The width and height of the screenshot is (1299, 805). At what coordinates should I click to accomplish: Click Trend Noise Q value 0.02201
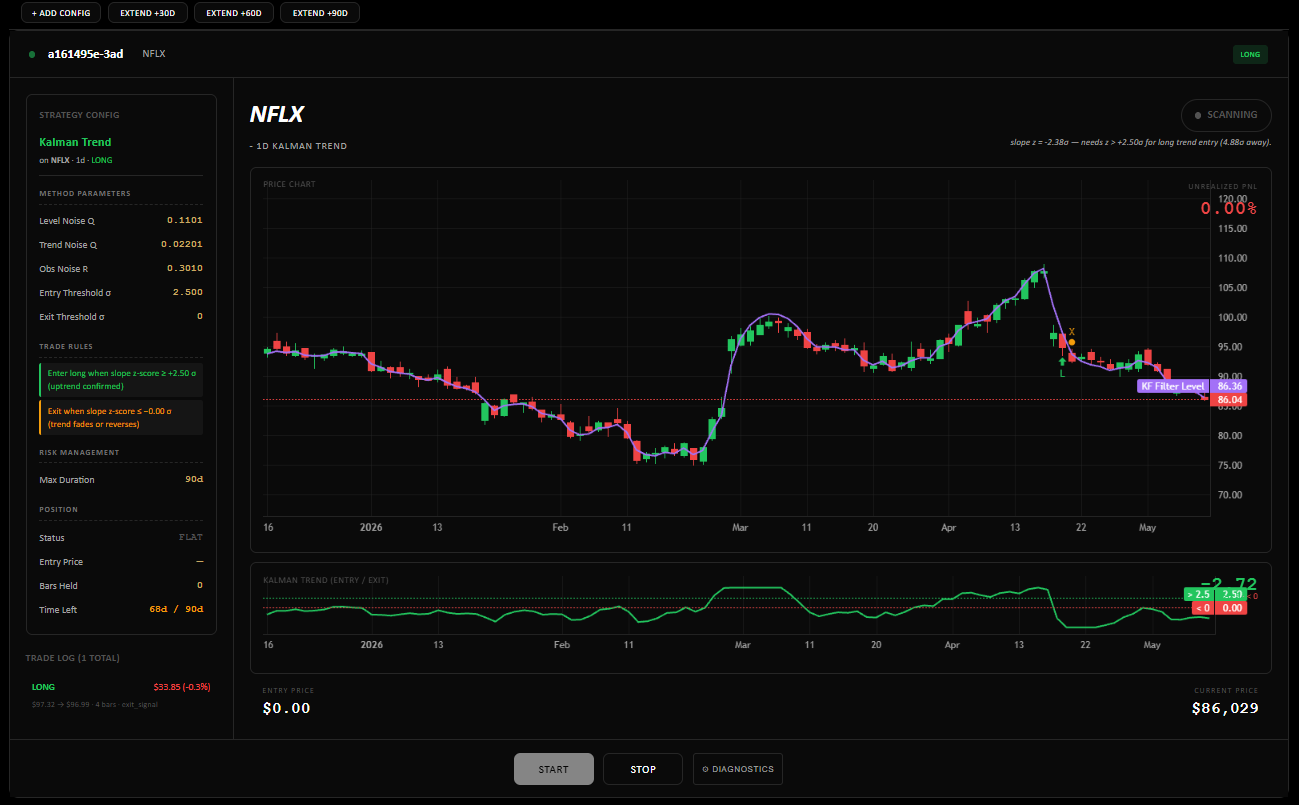tap(182, 244)
